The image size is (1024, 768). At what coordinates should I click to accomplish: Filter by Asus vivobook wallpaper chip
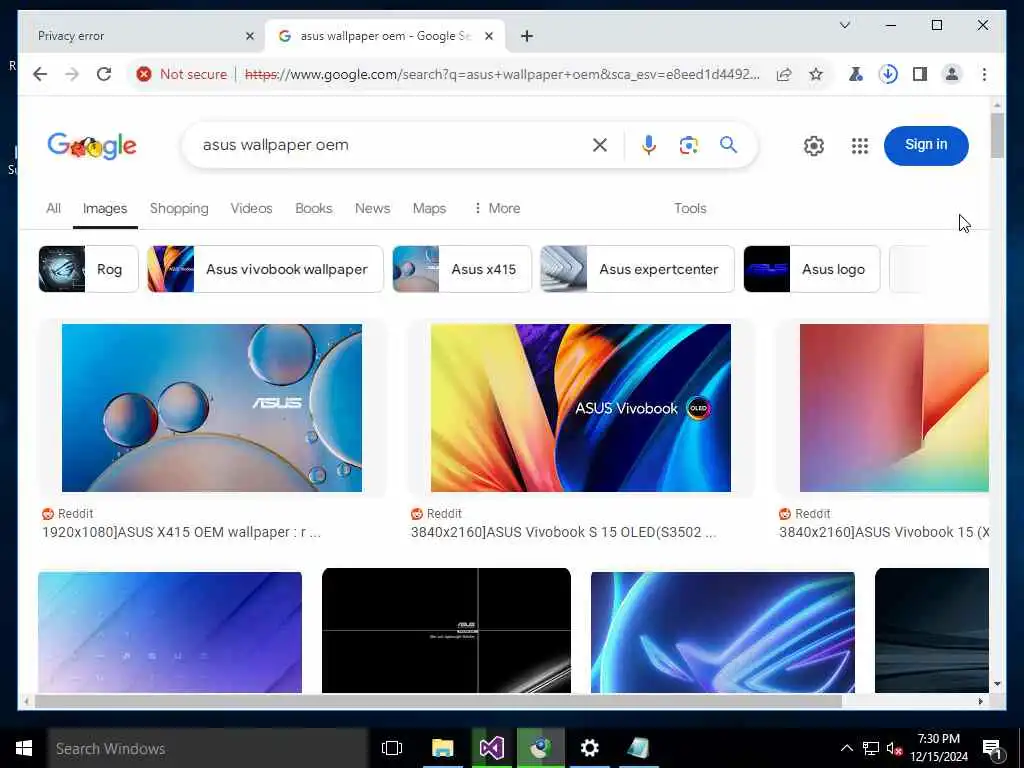point(265,269)
